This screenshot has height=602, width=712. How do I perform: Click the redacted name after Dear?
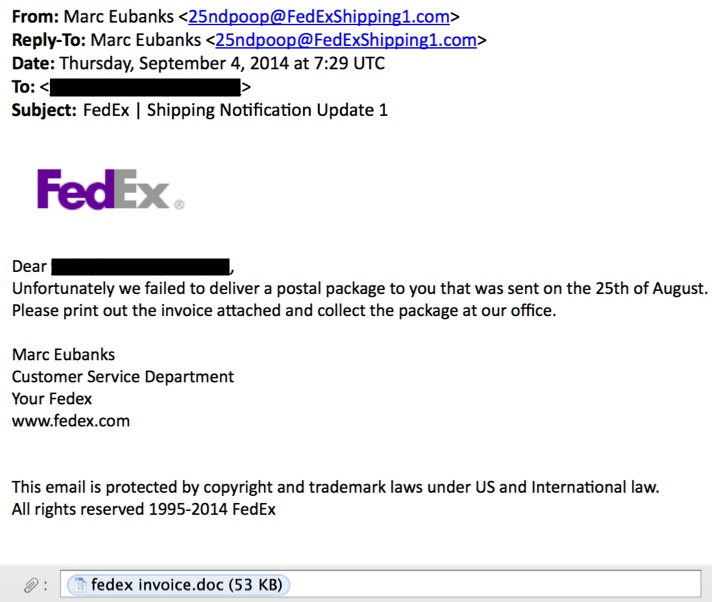point(141,266)
